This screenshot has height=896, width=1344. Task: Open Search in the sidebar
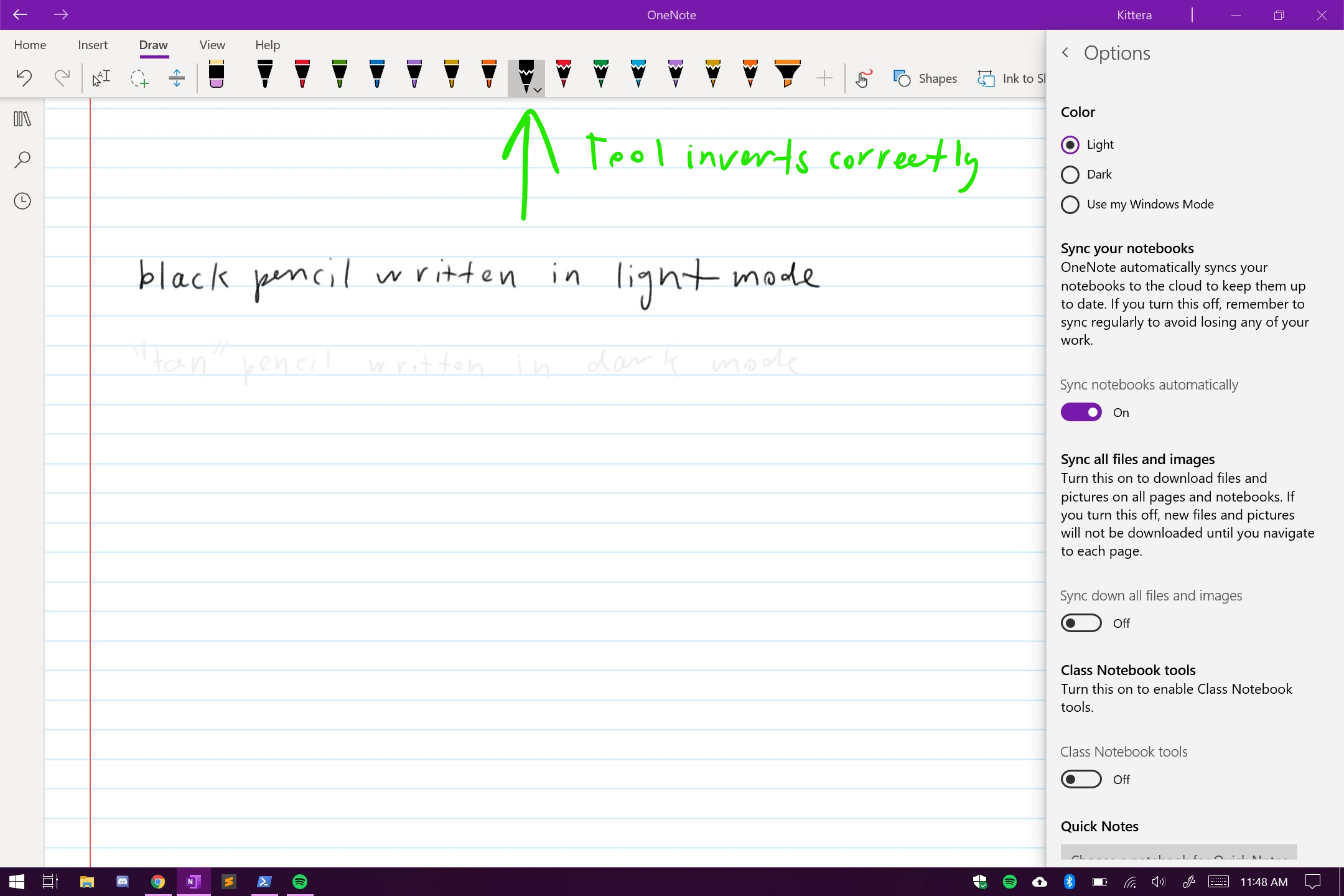21,160
